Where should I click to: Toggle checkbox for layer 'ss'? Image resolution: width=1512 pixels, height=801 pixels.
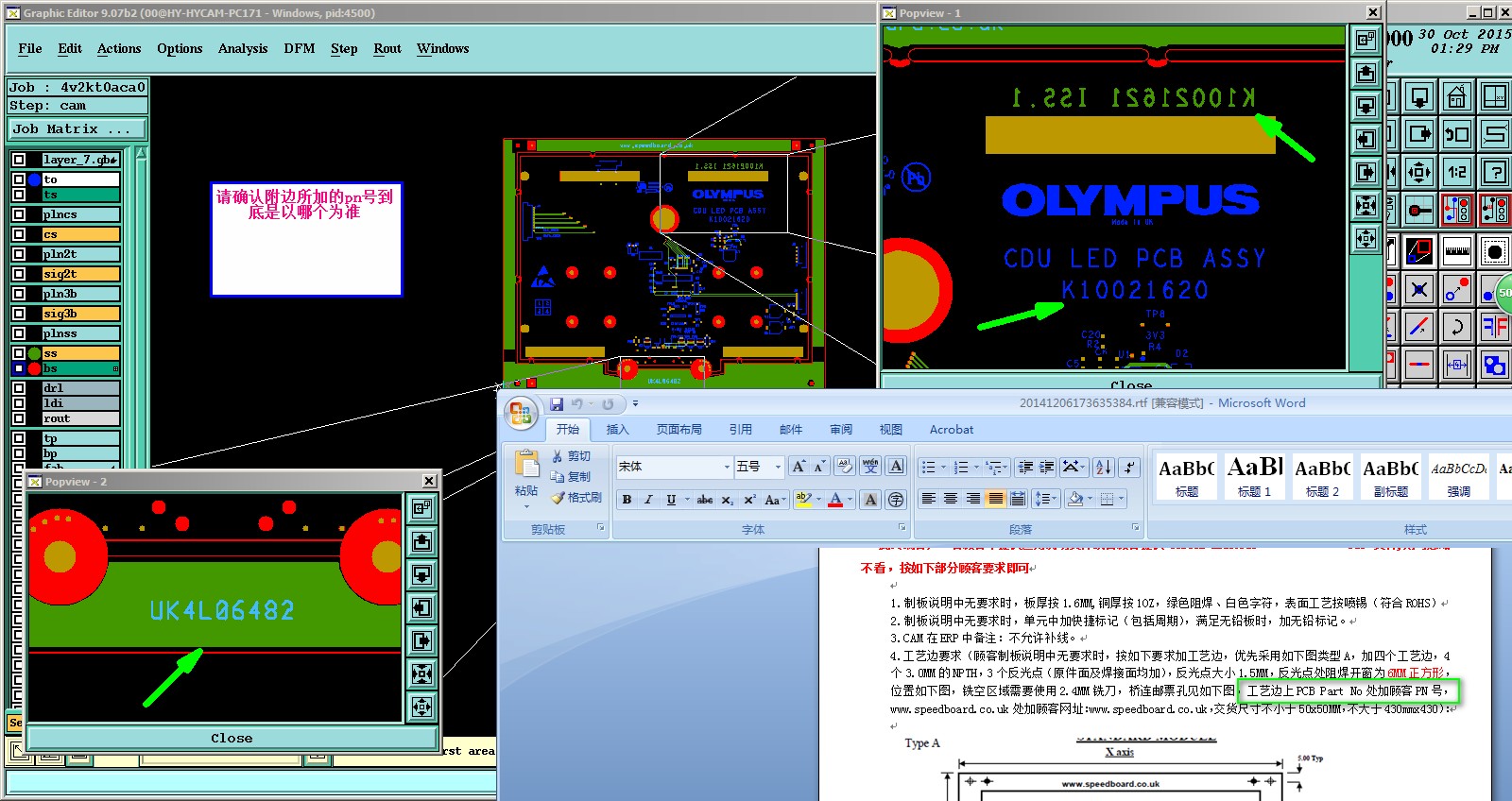(x=19, y=353)
